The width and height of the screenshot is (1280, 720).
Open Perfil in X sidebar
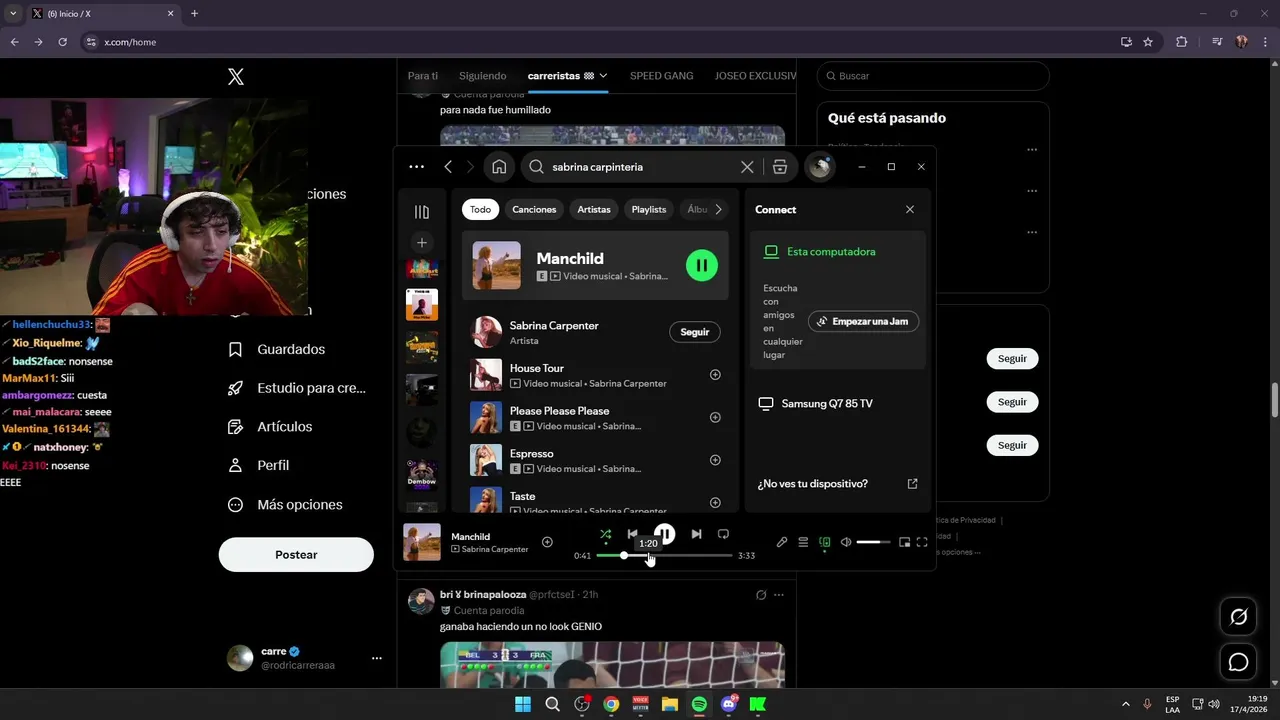pos(258,466)
